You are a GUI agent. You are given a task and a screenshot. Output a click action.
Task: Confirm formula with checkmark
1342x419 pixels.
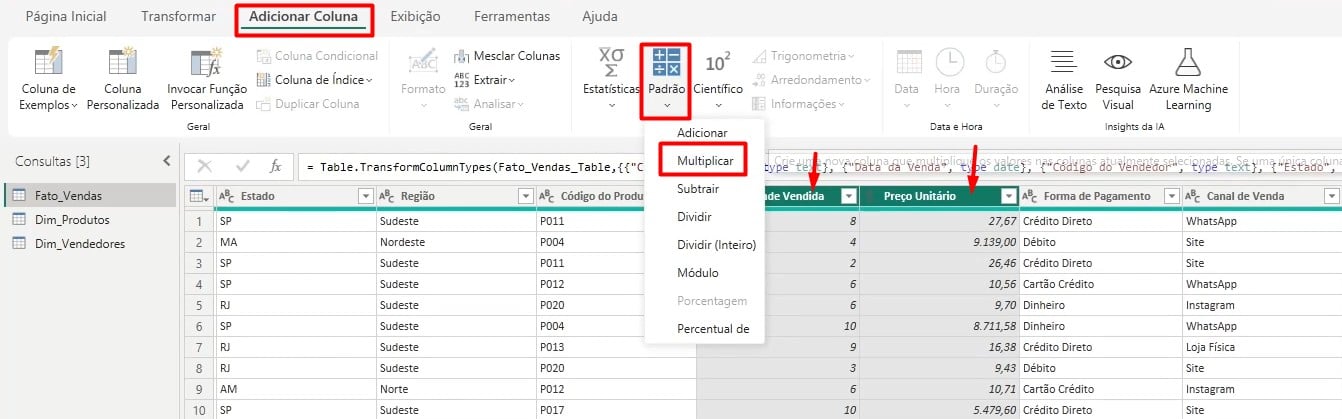pyautogui.click(x=242, y=167)
